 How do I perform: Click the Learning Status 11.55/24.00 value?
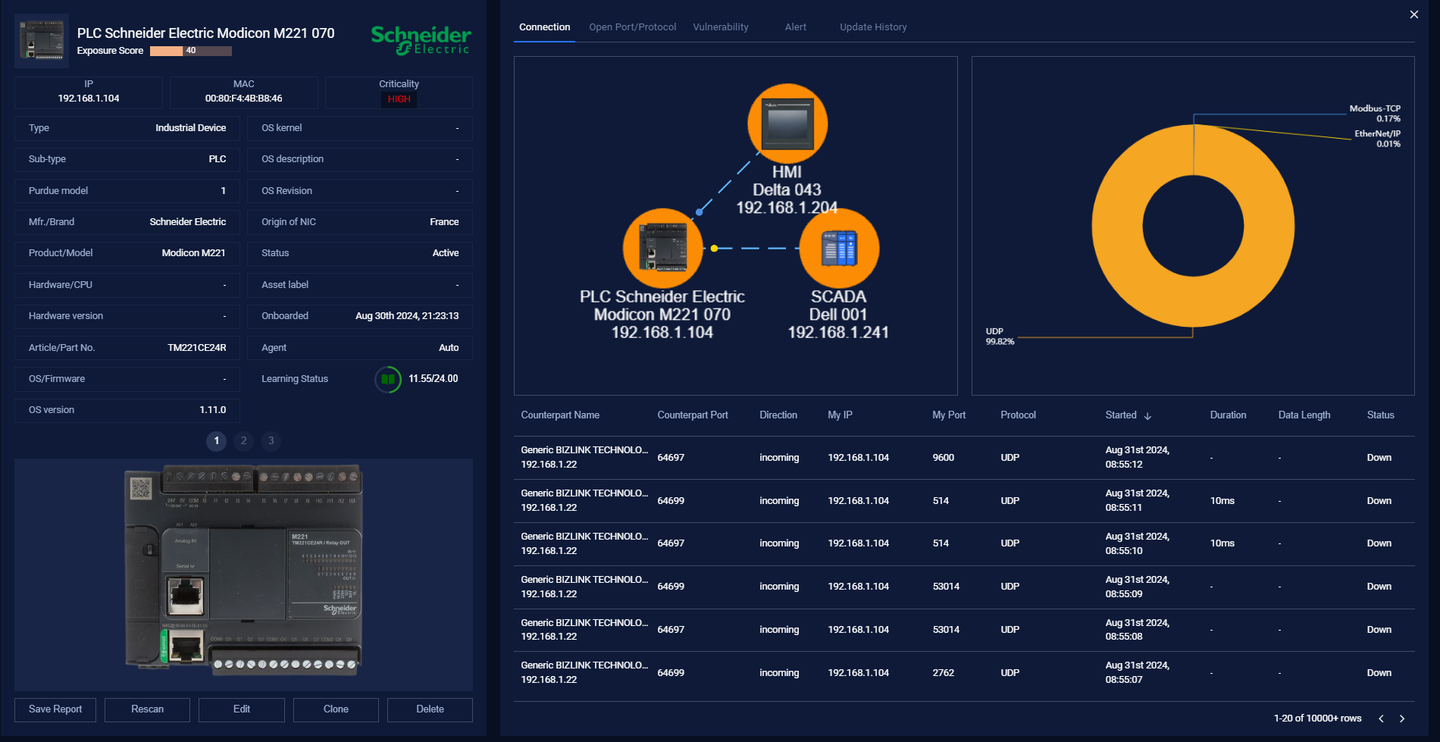[x=433, y=379]
